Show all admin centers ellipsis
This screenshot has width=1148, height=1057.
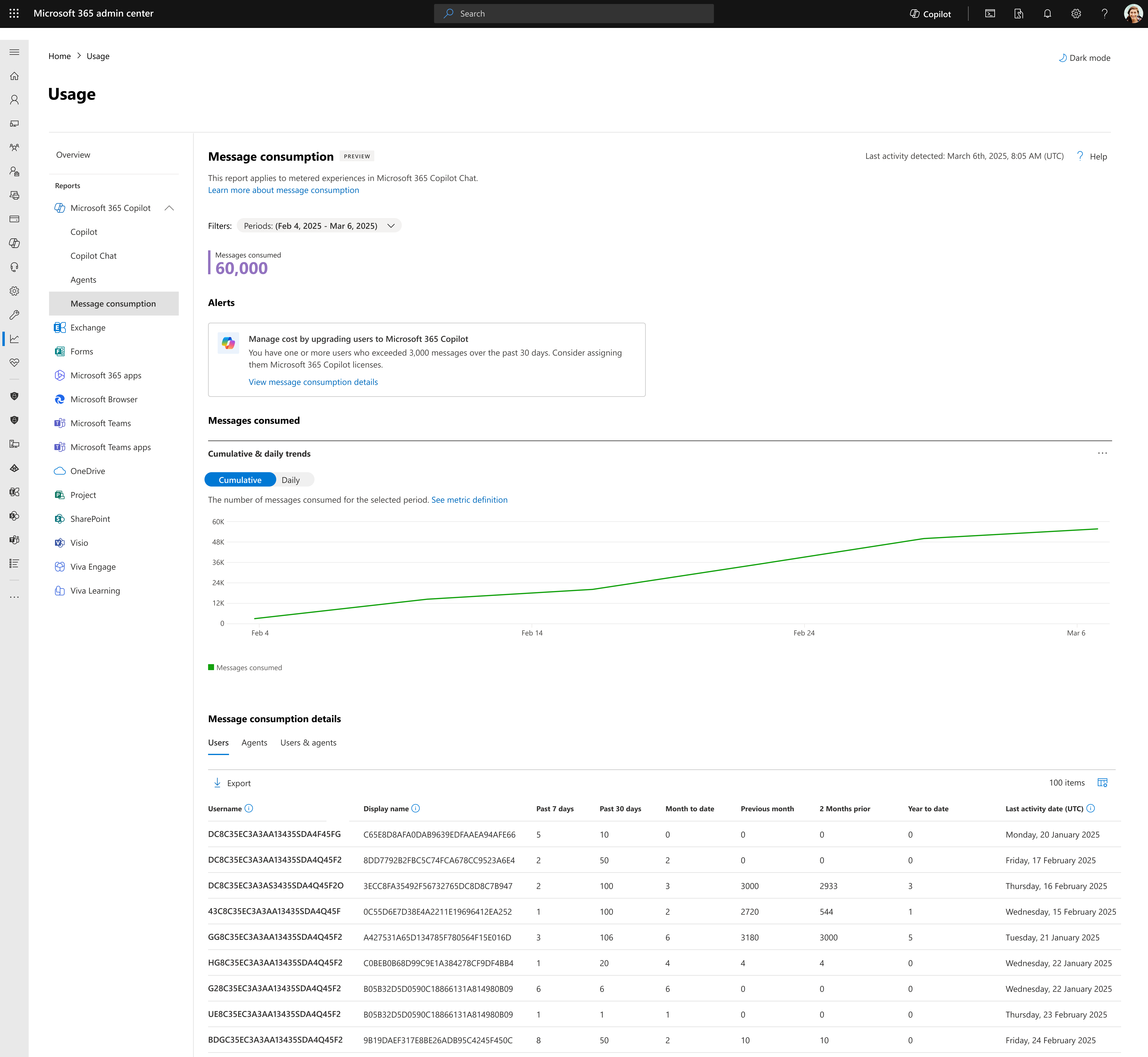pos(14,597)
